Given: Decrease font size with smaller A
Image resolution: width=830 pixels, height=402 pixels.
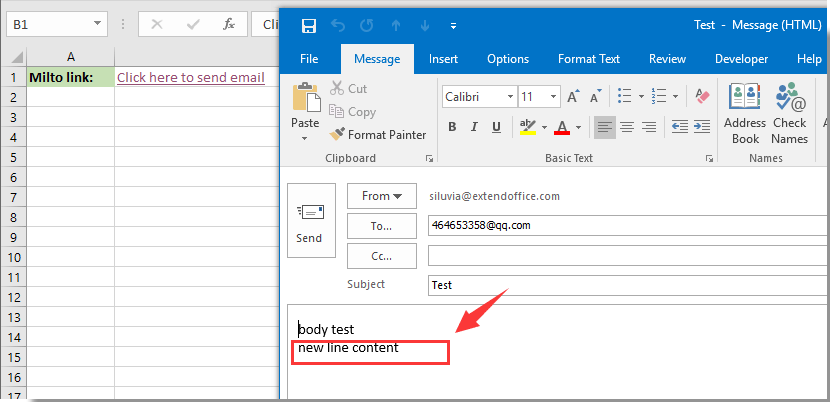Looking at the screenshot, I should click(596, 96).
